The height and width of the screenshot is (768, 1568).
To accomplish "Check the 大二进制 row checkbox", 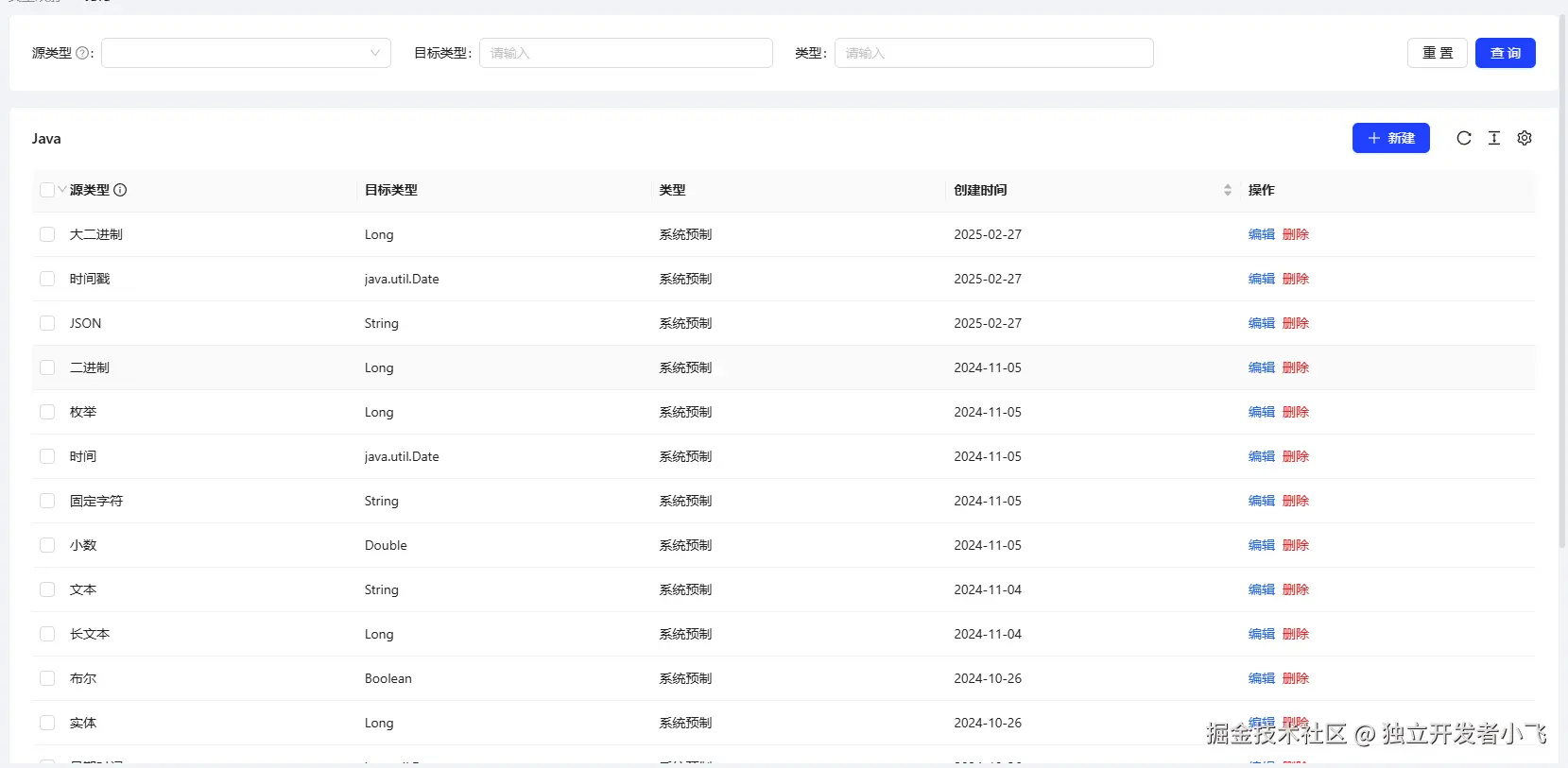I will click(47, 234).
